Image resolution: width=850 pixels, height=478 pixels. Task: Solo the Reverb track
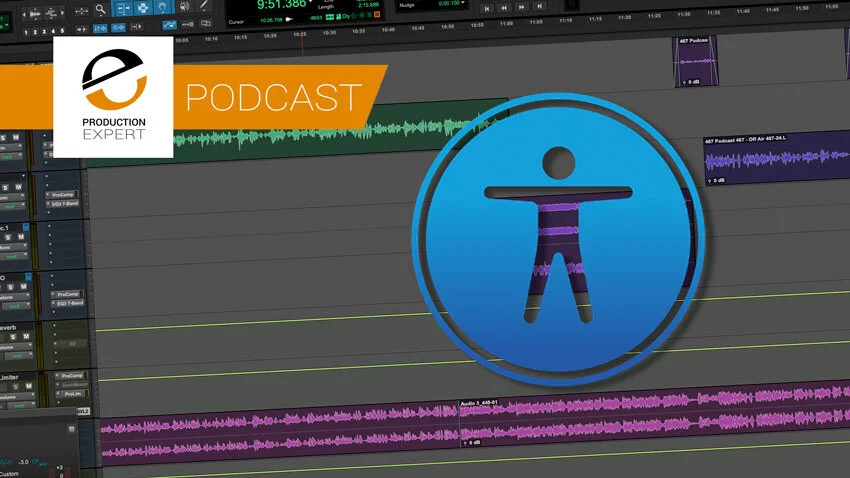click(x=13, y=337)
